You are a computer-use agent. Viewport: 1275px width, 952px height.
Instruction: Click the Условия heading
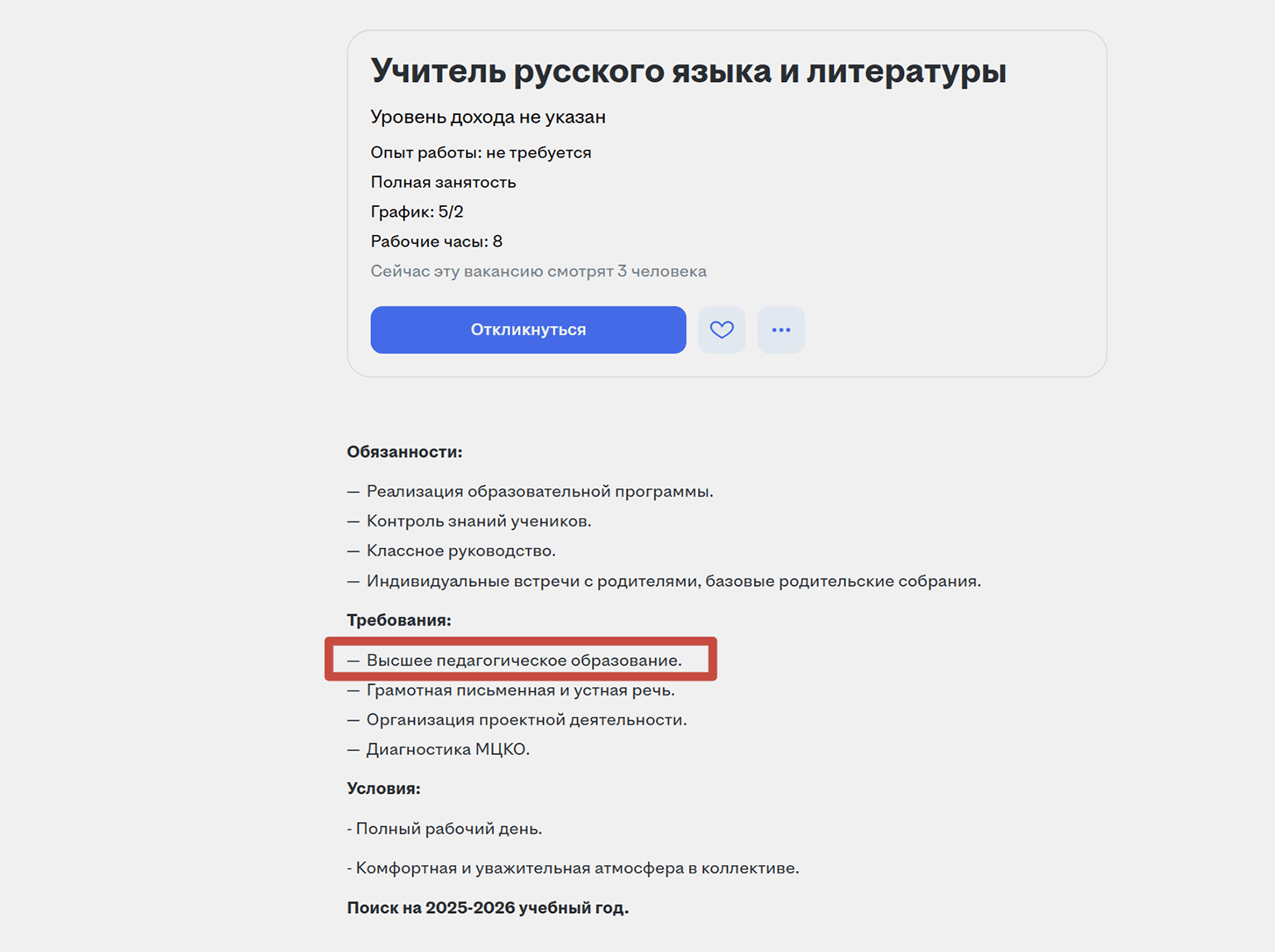383,789
